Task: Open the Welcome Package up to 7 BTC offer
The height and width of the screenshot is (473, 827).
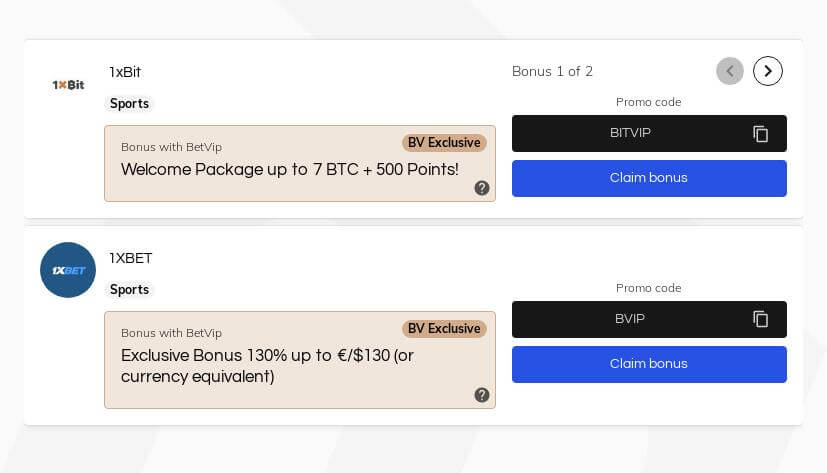Action: pyautogui.click(x=290, y=169)
